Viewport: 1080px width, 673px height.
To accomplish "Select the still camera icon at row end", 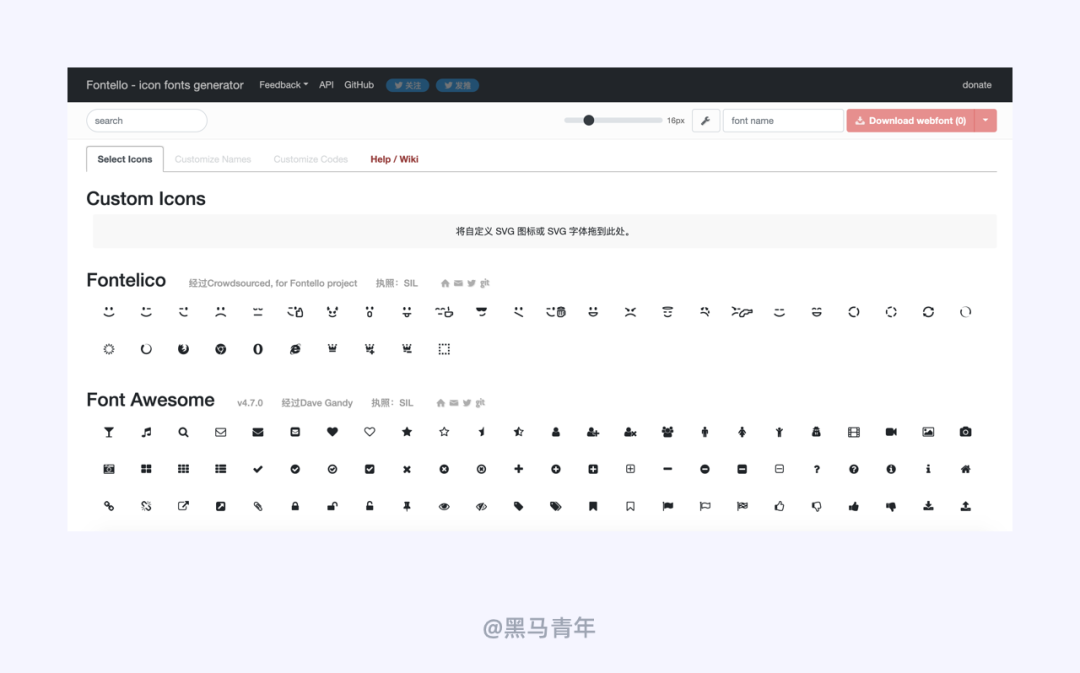I will point(965,432).
